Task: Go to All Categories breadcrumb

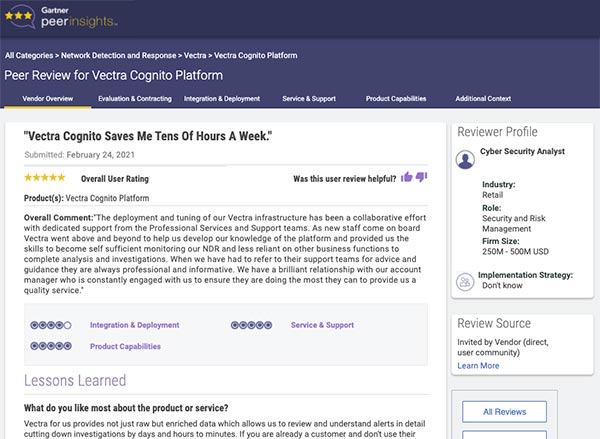Action: click(x=29, y=55)
